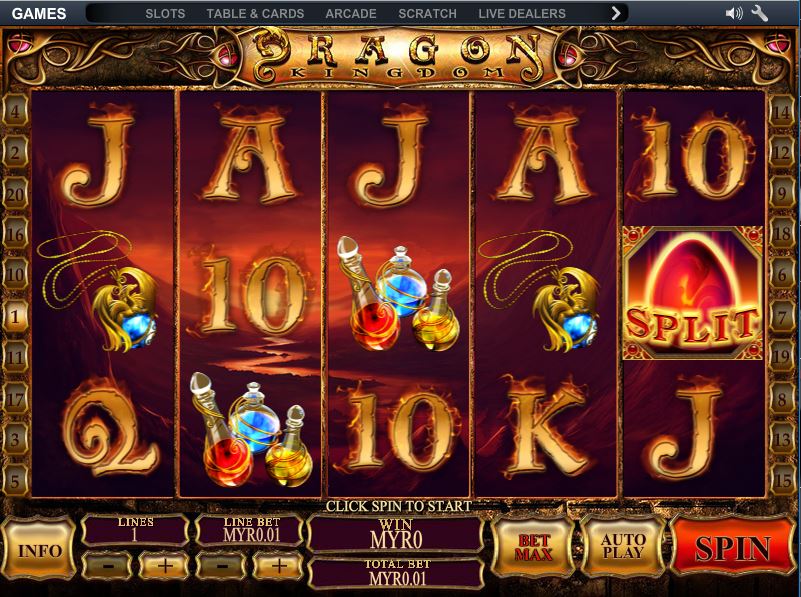Switch to Live Dealers tab
Screen dimensions: 801x597
[522, 14]
